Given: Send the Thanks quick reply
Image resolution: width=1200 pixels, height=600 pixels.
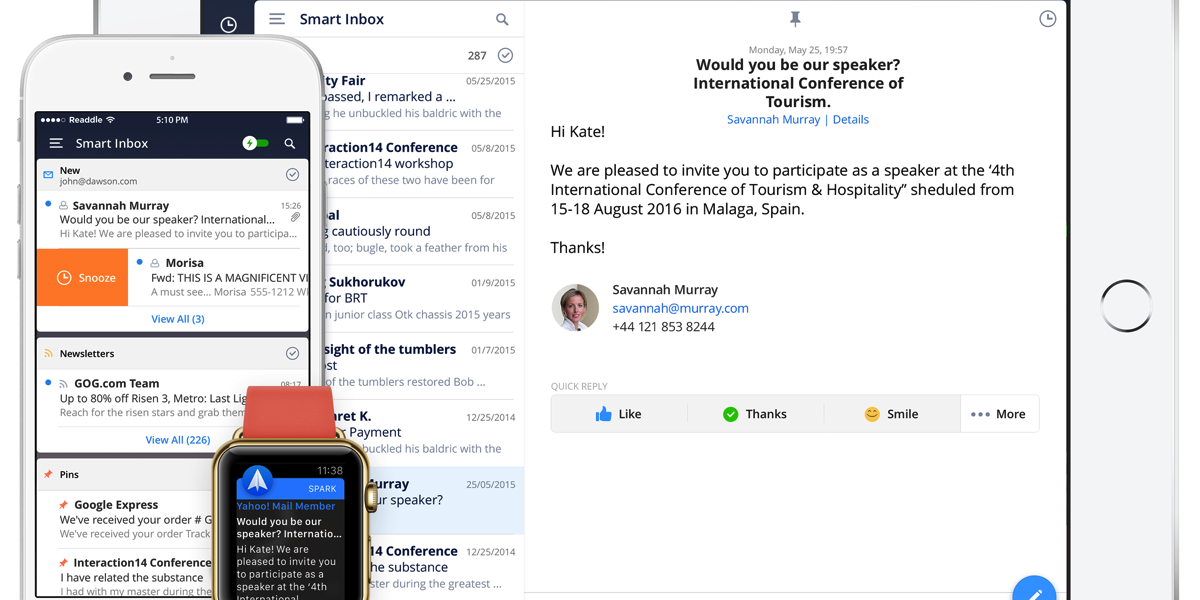Looking at the screenshot, I should 755,414.
